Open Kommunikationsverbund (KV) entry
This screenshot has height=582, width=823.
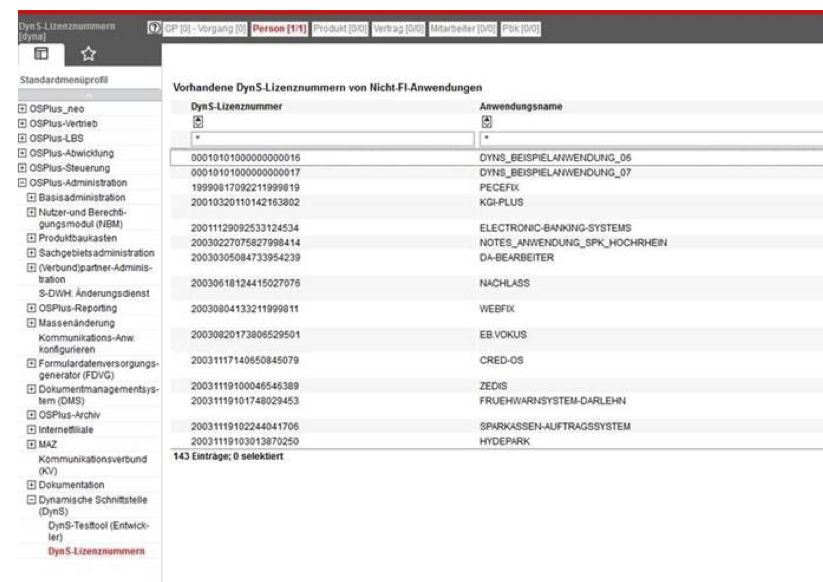click(x=93, y=464)
